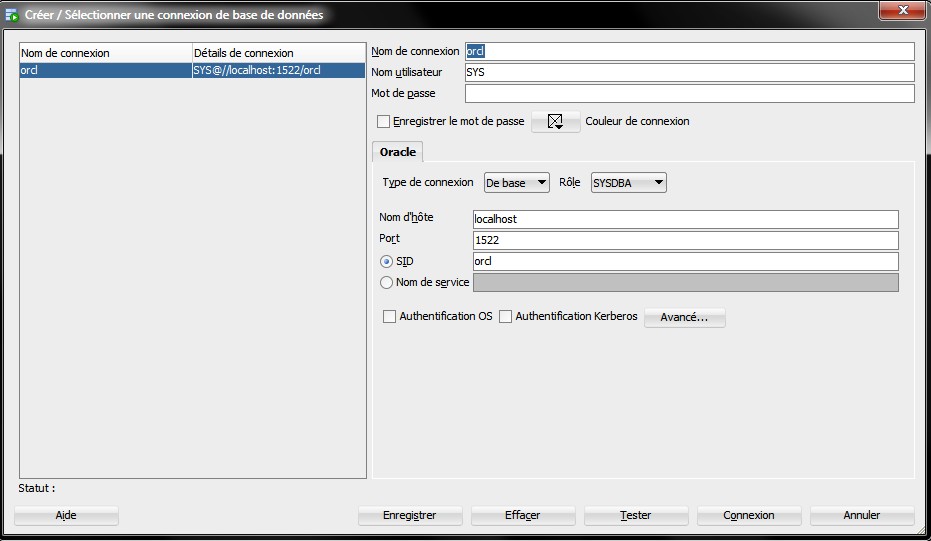
Task: Click the Effacer button
Action: coord(522,515)
